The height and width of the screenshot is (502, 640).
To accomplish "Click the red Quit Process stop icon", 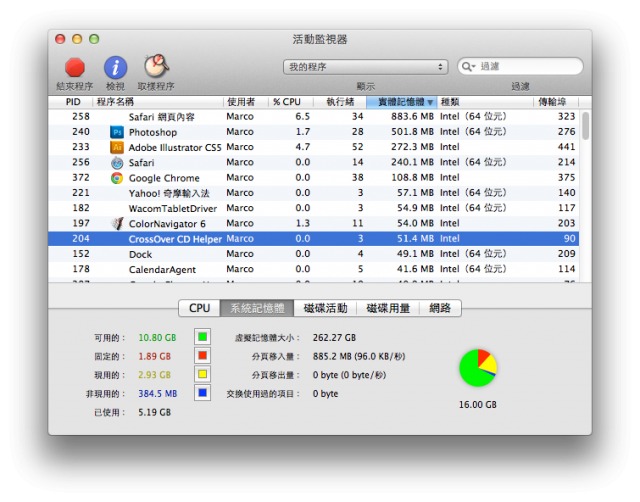I will click(x=75, y=67).
